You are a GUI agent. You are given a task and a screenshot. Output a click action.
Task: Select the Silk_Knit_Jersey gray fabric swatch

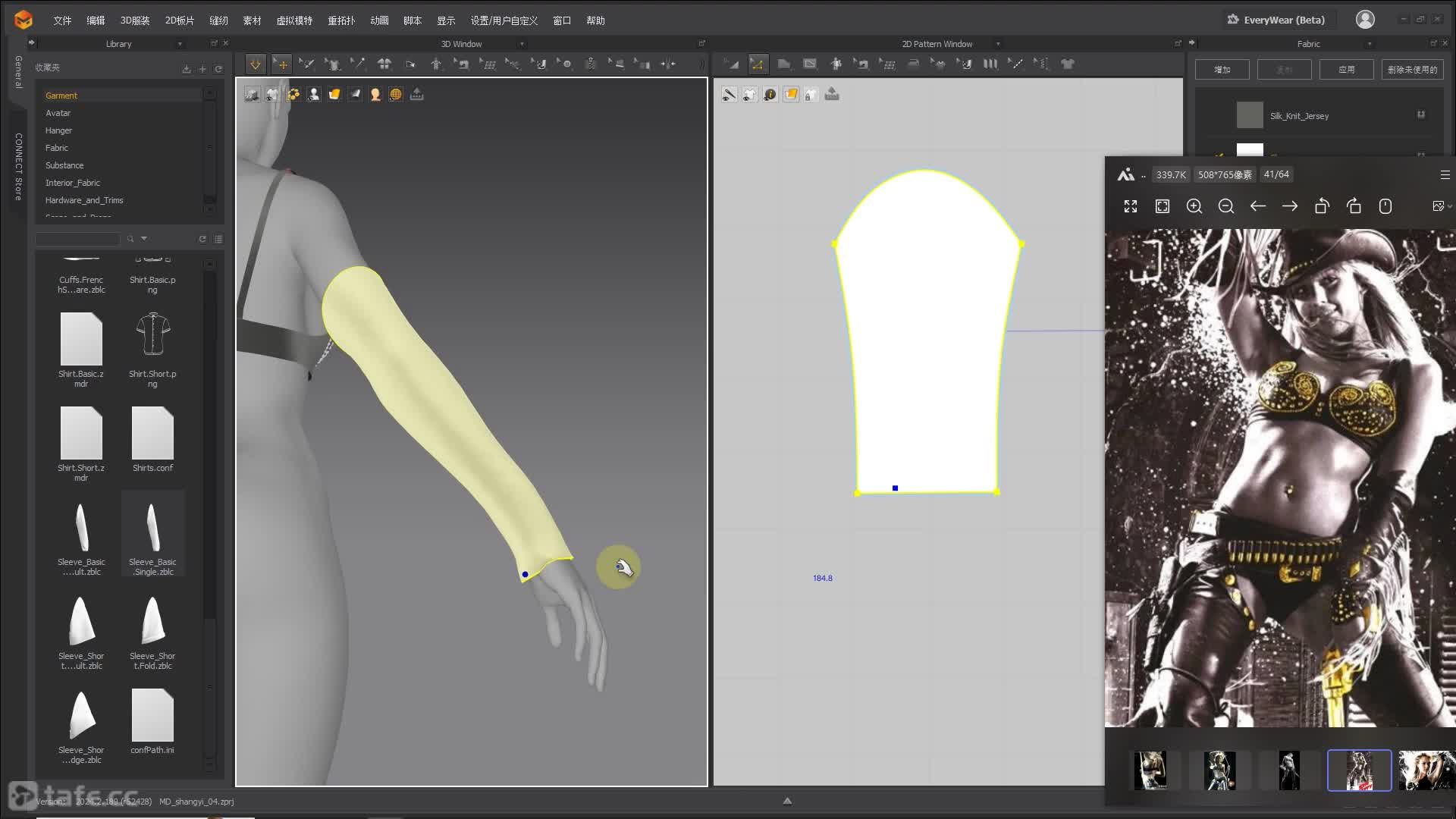[x=1250, y=115]
